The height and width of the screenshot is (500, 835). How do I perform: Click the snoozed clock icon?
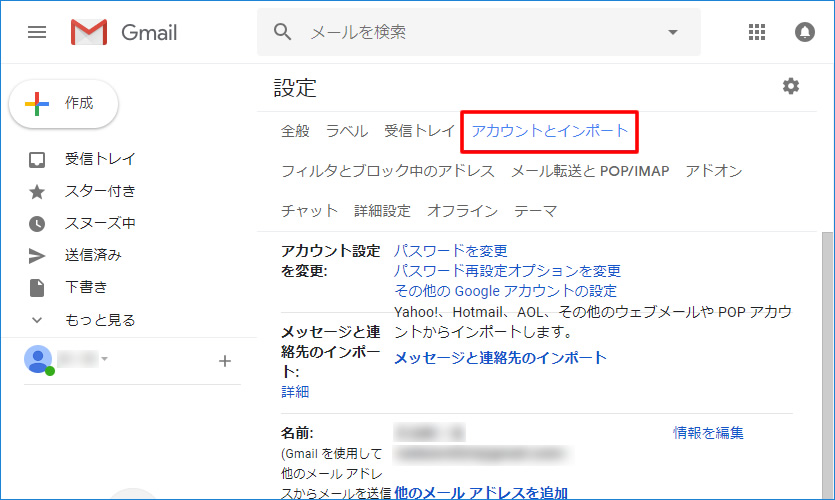click(x=37, y=224)
